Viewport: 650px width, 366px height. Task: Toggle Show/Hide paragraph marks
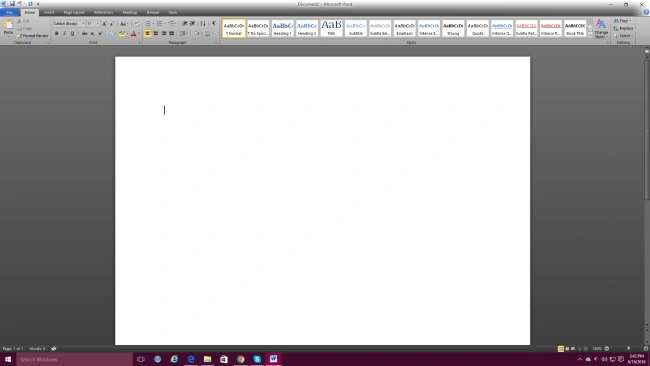(214, 24)
